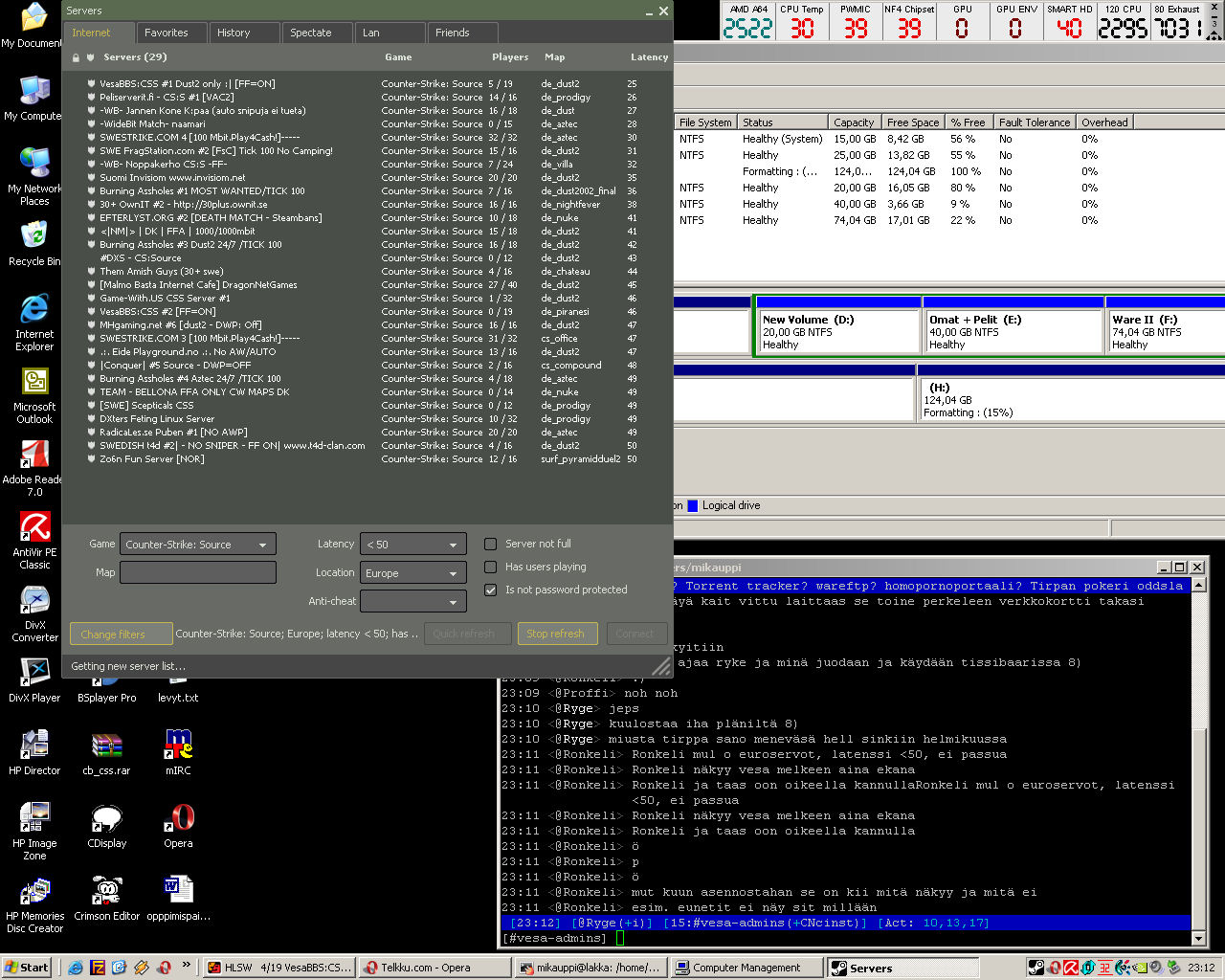
Task: Select Suomi Invisiom www.invisiom.net server row
Action: point(367,178)
